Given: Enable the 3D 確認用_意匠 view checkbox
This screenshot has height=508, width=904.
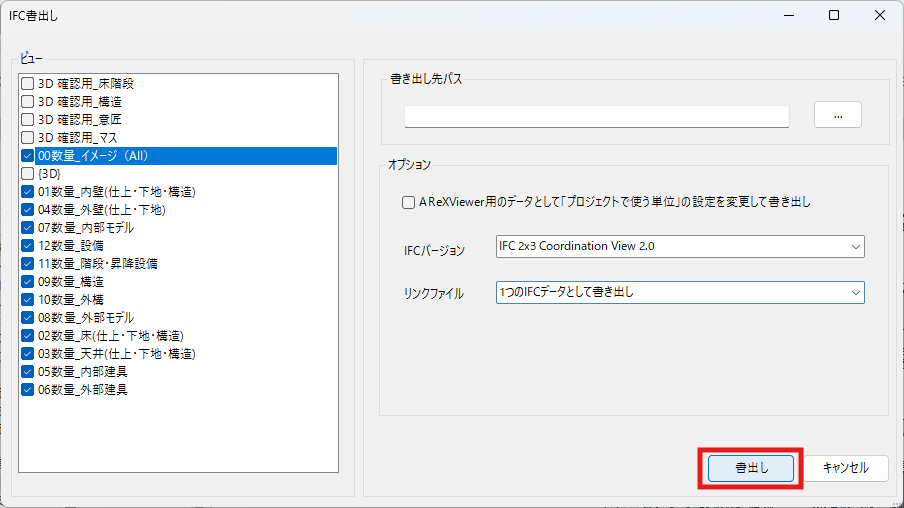Looking at the screenshot, I should (x=28, y=120).
